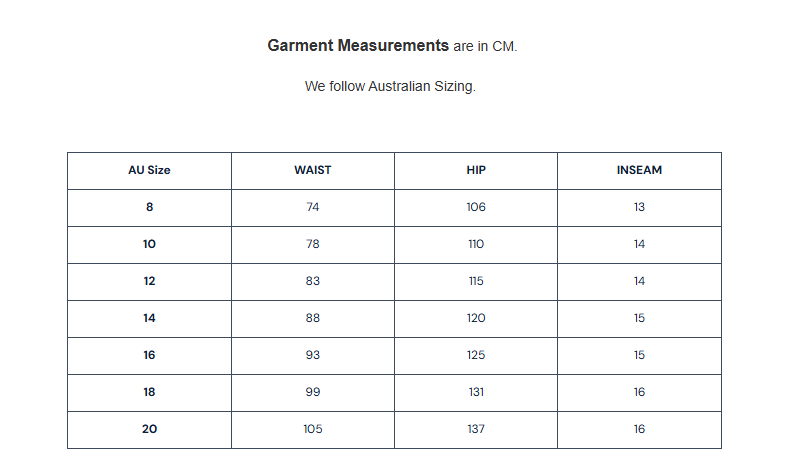The height and width of the screenshot is (473, 788).
Task: Click the size 20 row label
Action: pos(149,429)
